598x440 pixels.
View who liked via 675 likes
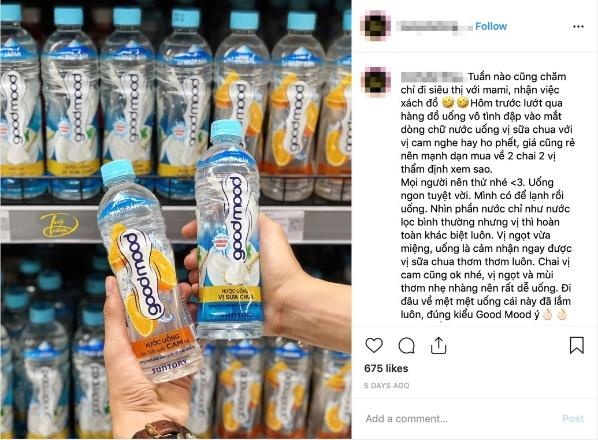click(386, 368)
